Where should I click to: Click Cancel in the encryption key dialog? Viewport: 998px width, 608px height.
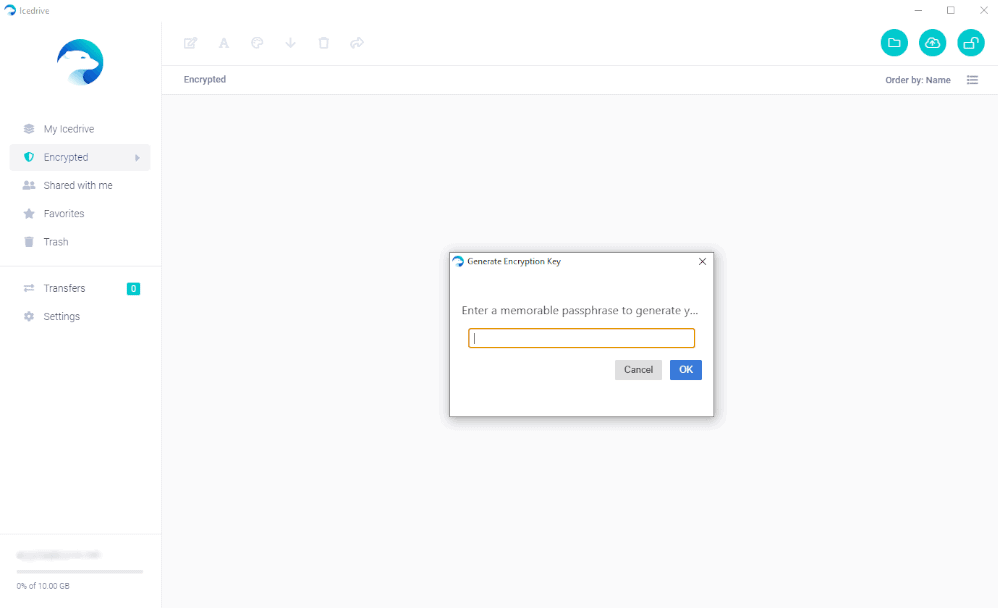(x=638, y=369)
